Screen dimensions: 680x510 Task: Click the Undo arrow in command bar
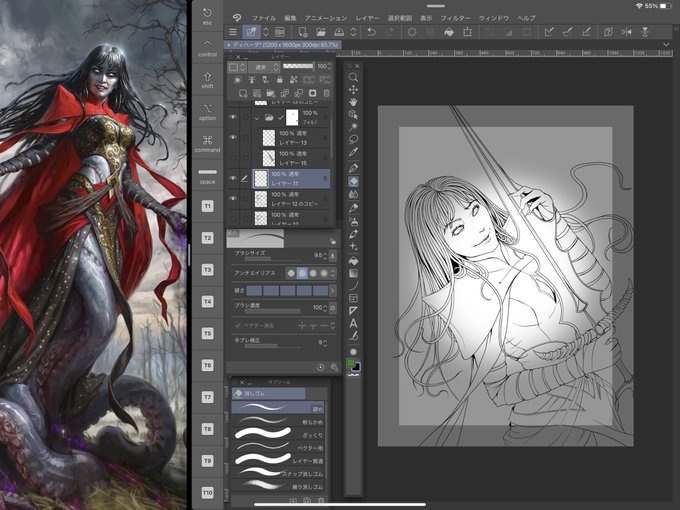coord(372,32)
